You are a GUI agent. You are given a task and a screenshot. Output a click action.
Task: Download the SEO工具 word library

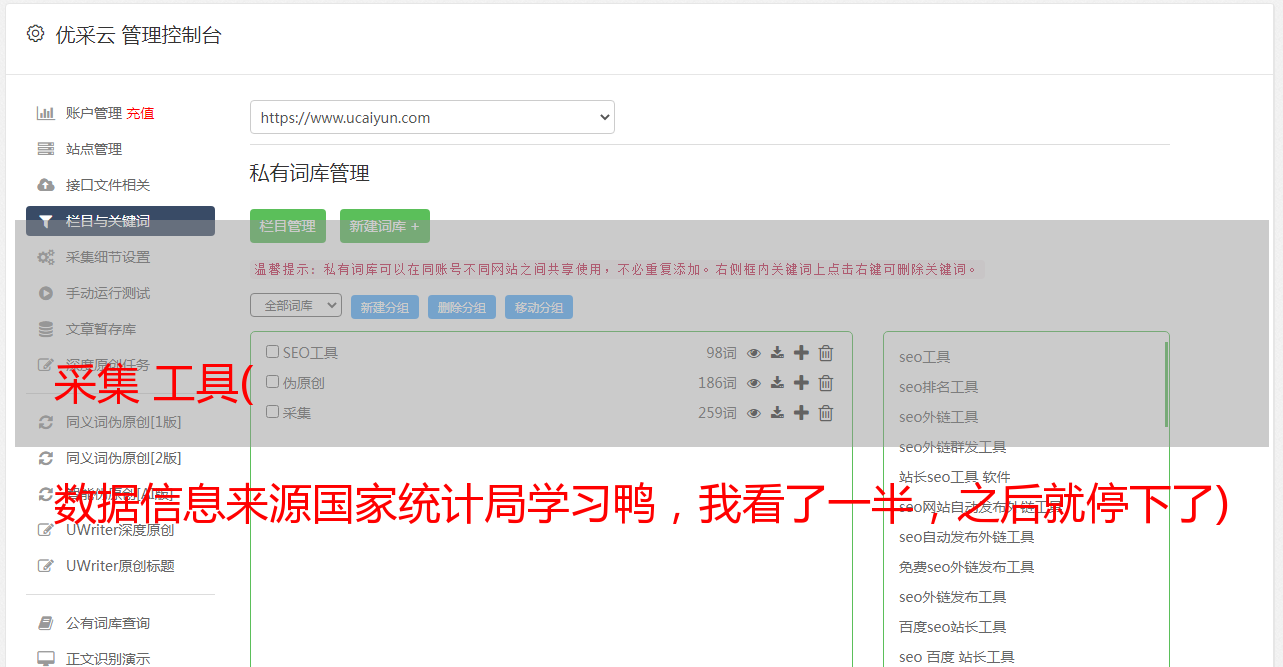point(777,353)
